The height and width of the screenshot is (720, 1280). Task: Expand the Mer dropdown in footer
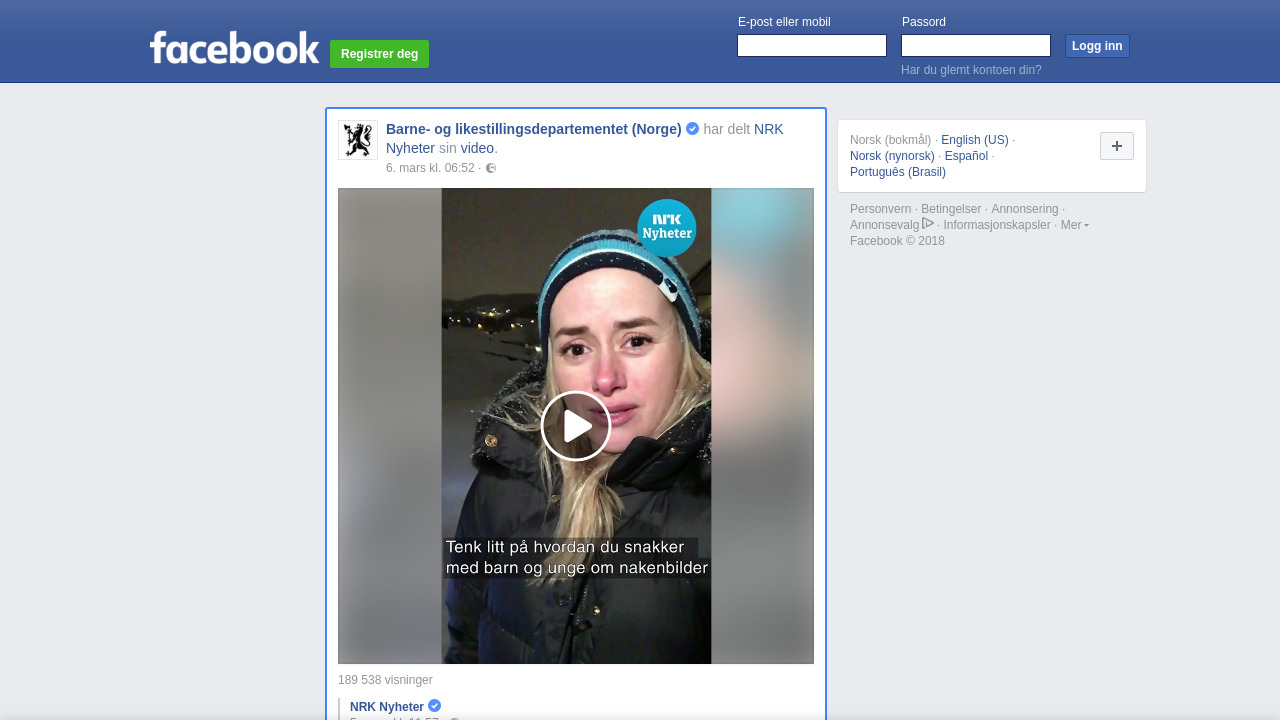pos(1075,225)
